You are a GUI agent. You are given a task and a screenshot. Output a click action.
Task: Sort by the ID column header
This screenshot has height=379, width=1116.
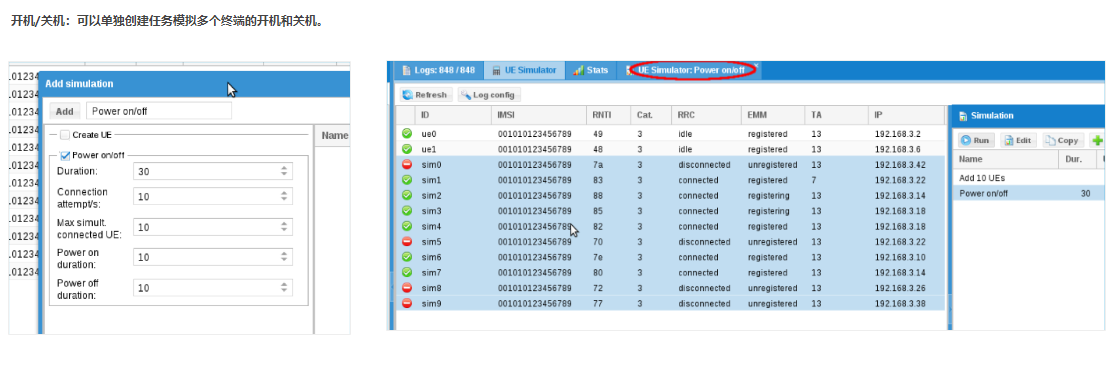tap(453, 115)
